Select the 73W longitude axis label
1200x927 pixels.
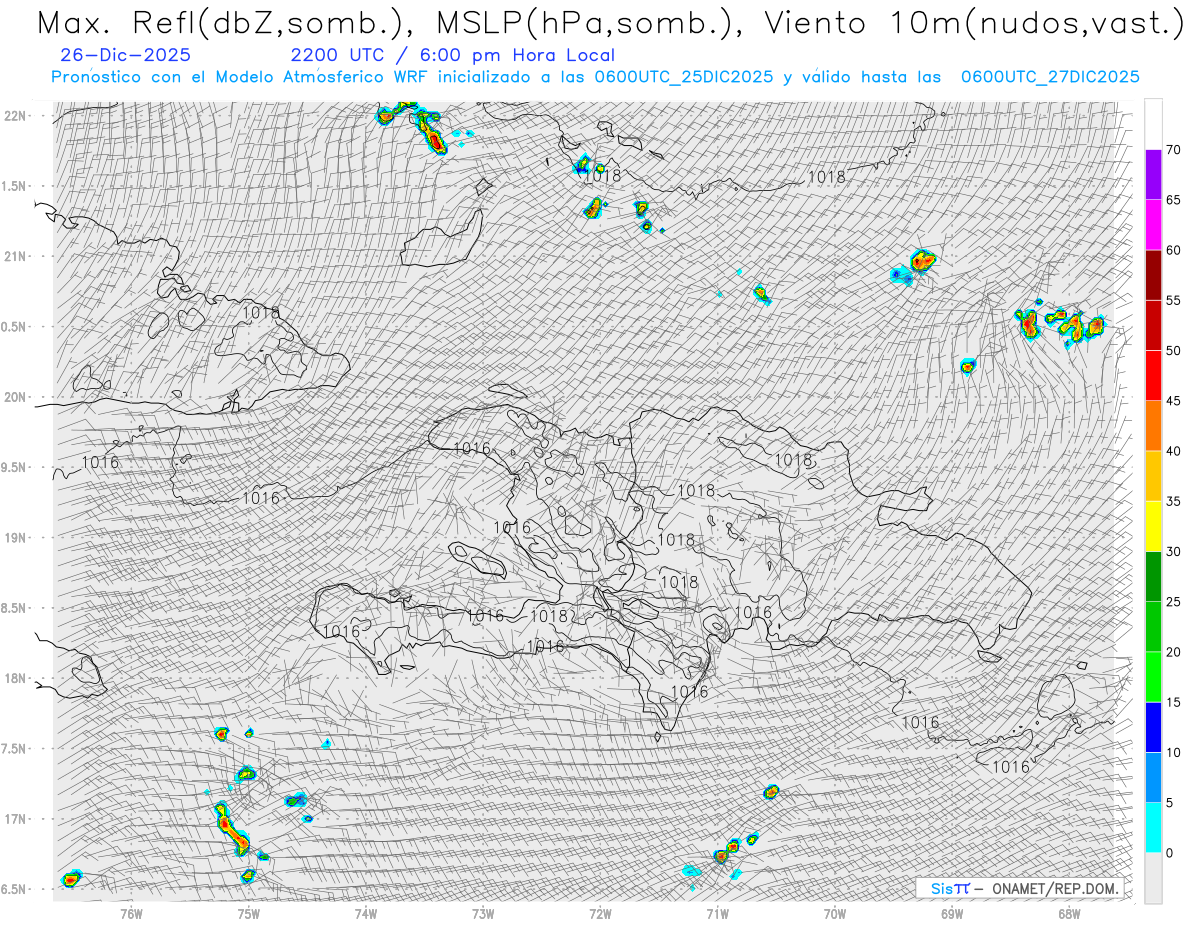(x=483, y=912)
